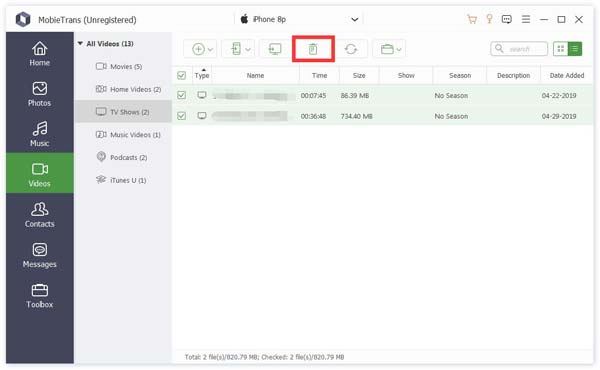The height and width of the screenshot is (370, 600).
Task: Click the 734.40 MB size cell
Action: (356, 116)
